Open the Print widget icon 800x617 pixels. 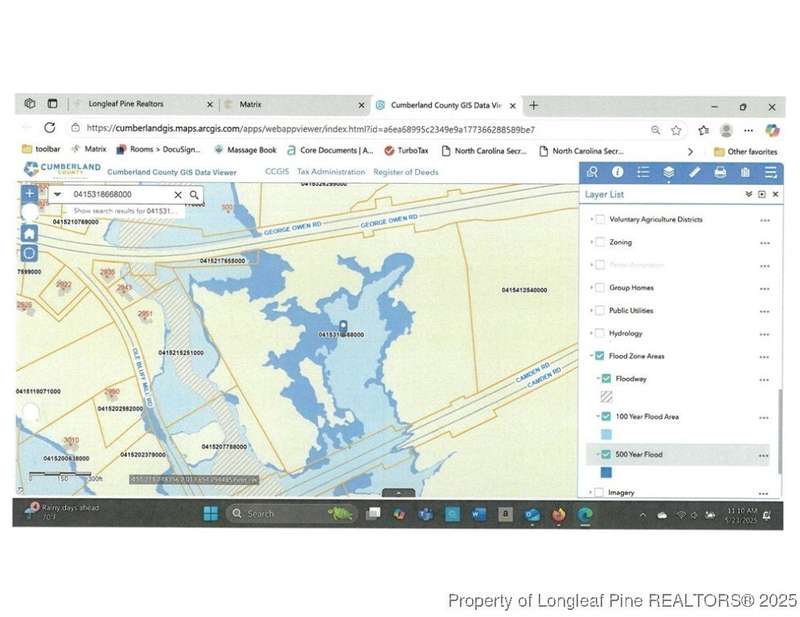pyautogui.click(x=720, y=172)
